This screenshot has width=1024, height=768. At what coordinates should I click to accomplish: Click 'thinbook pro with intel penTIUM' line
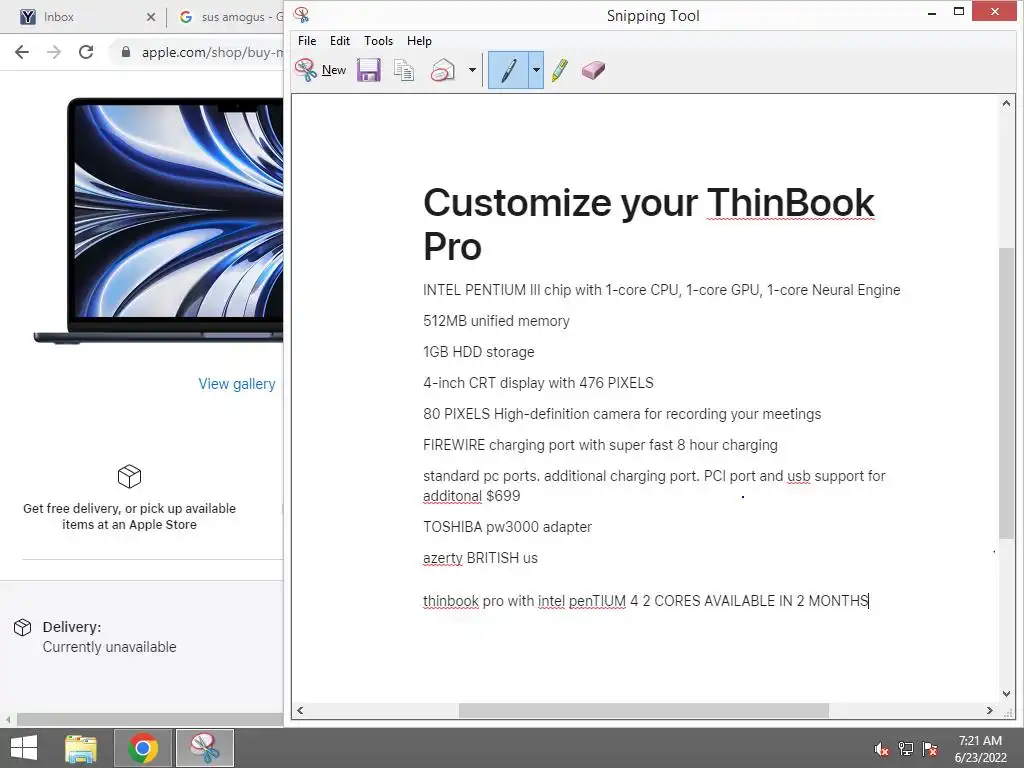645,601
